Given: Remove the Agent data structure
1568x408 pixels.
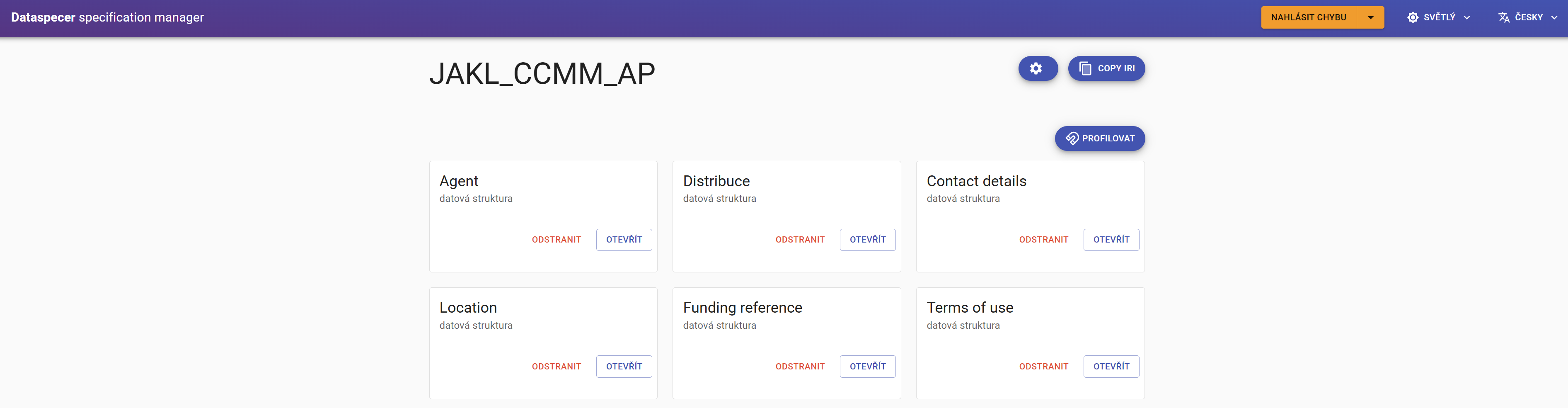Looking at the screenshot, I should click(x=556, y=240).
